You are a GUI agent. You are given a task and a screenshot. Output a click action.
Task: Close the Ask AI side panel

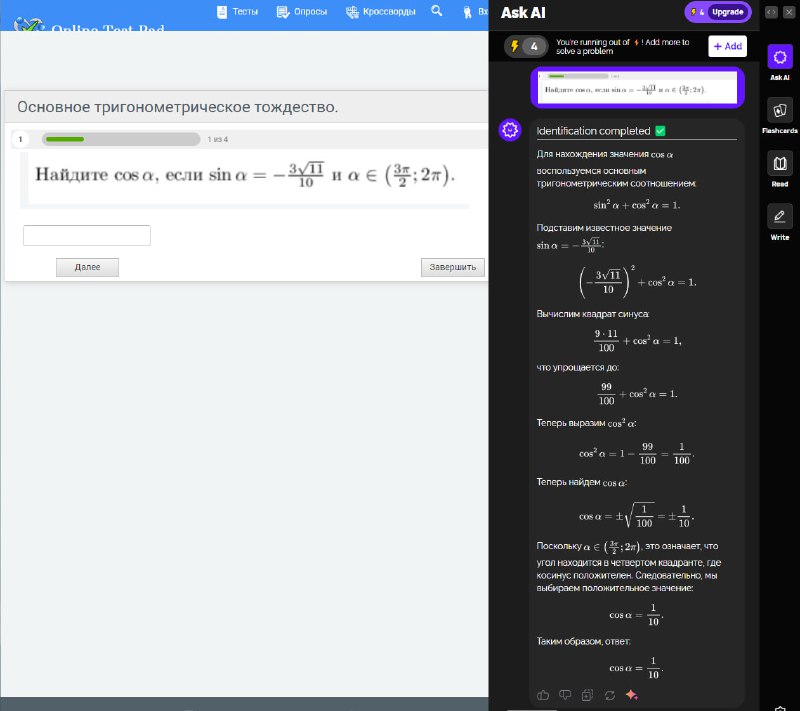[790, 12]
